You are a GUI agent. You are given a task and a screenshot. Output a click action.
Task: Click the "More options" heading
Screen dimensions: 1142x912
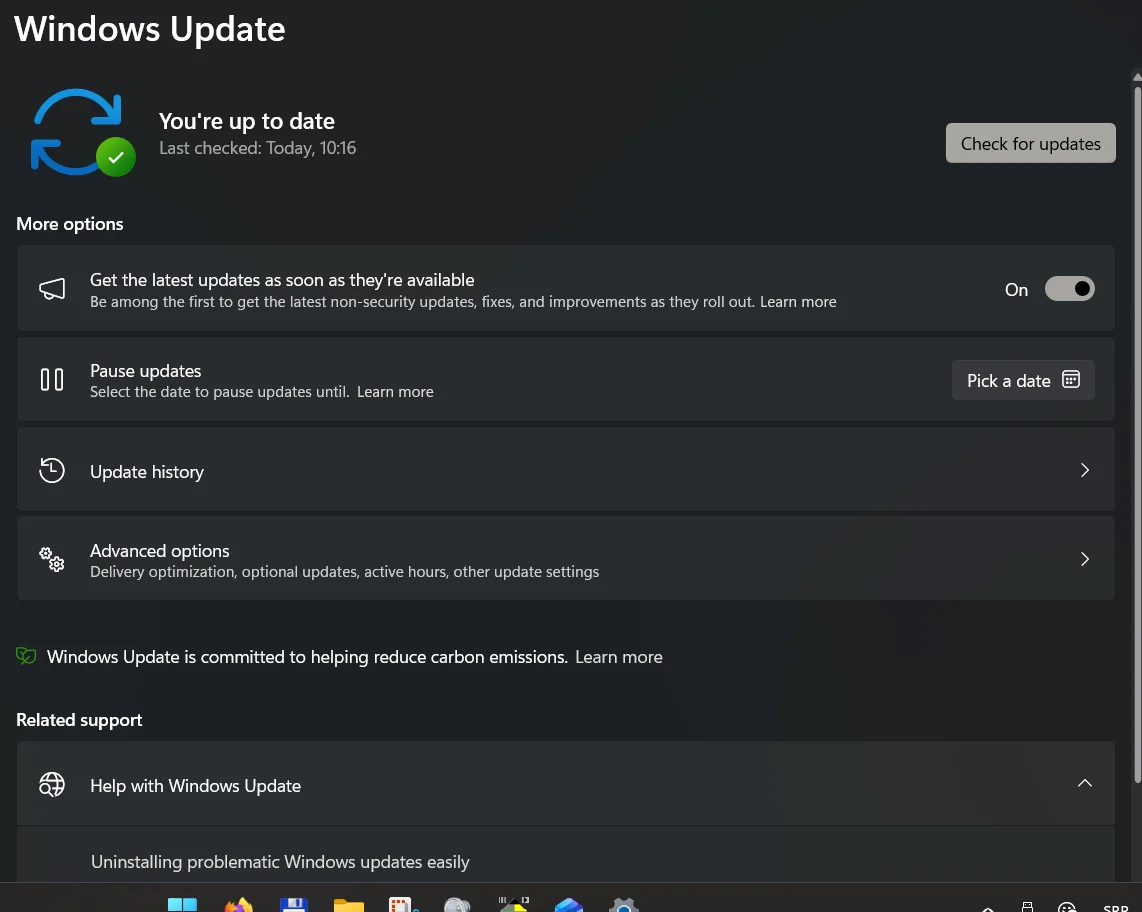pos(70,224)
